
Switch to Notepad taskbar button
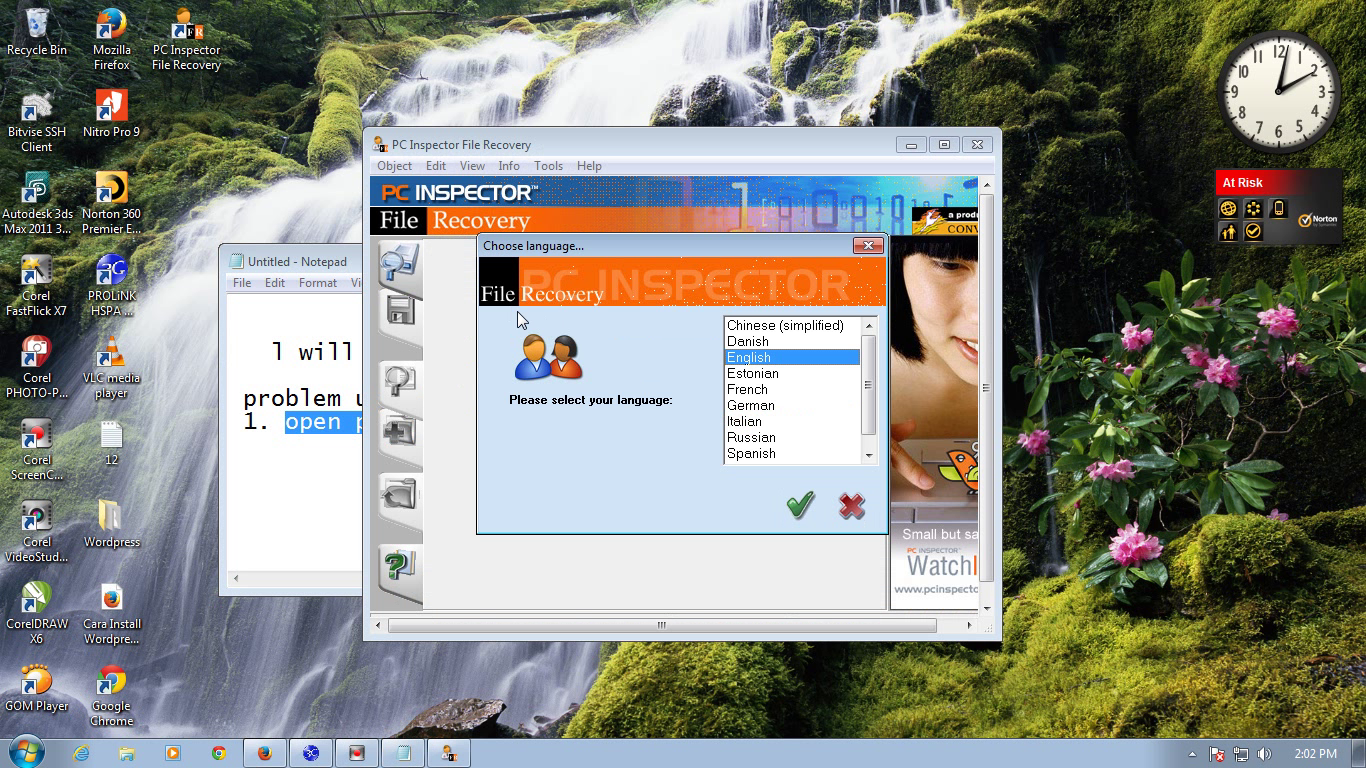pyautogui.click(x=403, y=753)
